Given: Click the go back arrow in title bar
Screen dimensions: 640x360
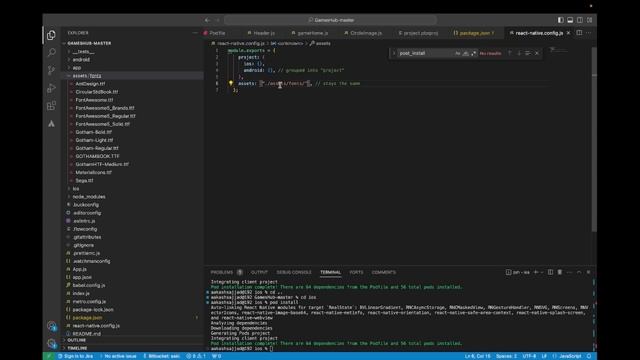Looking at the screenshot, I should pos(207,20).
